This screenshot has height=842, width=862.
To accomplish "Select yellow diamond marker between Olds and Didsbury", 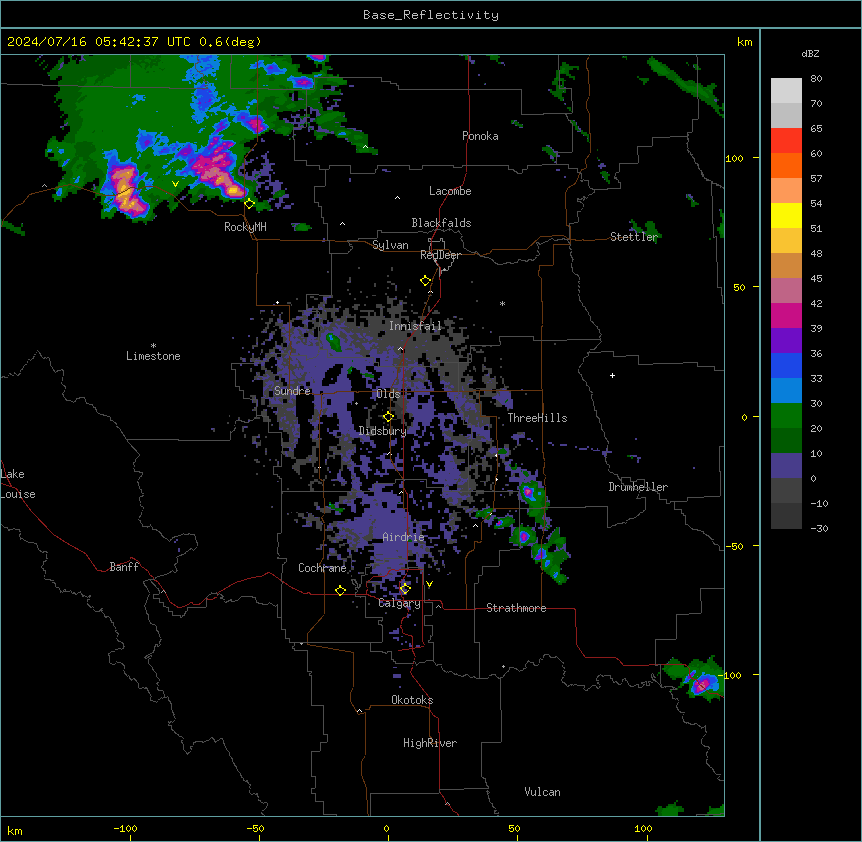I will (388, 417).
